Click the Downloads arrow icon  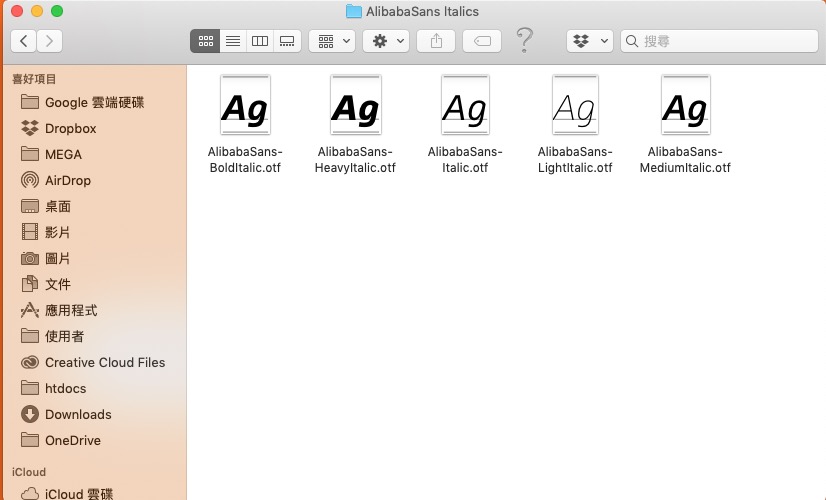[30, 414]
